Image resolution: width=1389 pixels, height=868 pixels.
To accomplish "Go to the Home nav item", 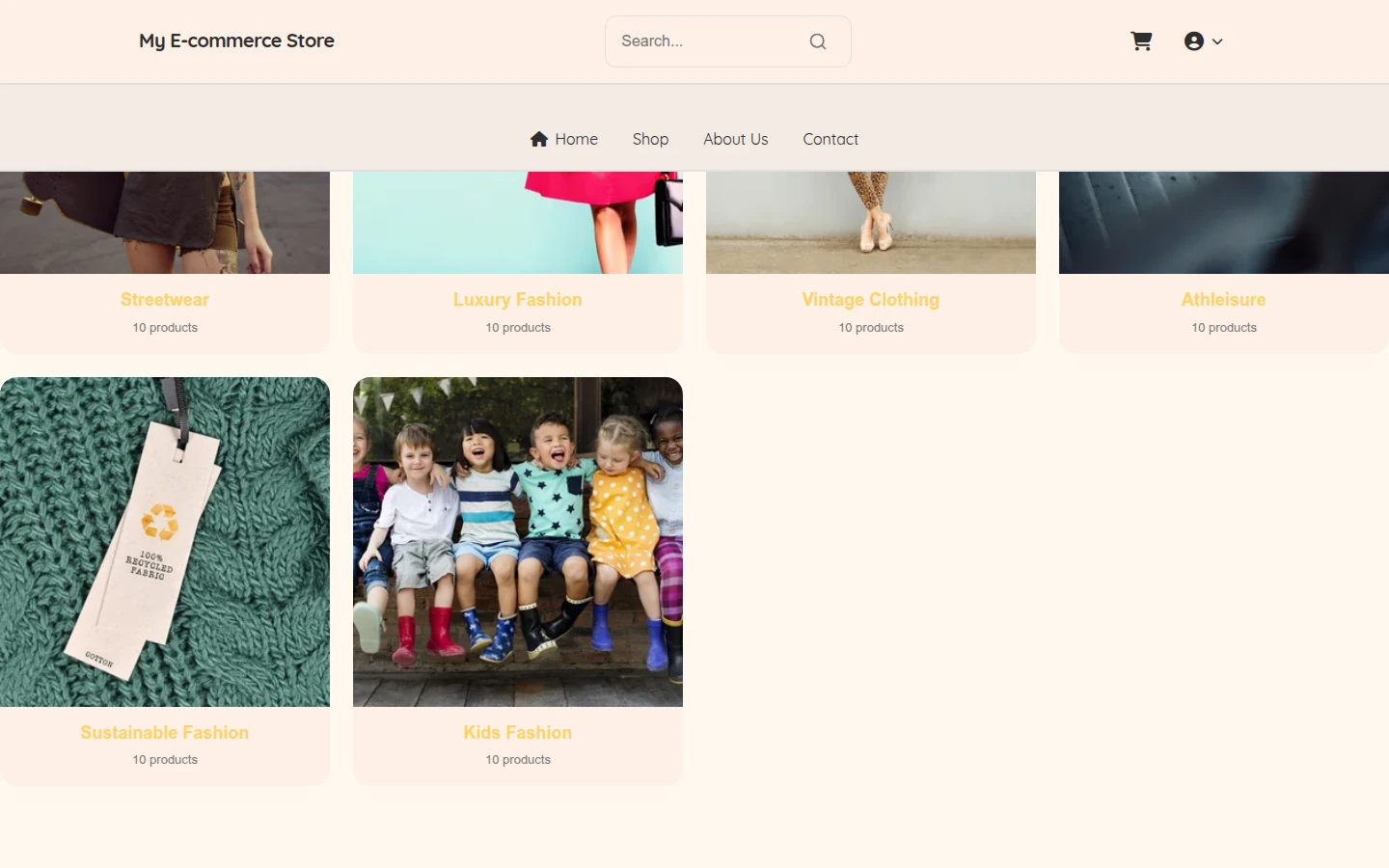I will click(564, 139).
